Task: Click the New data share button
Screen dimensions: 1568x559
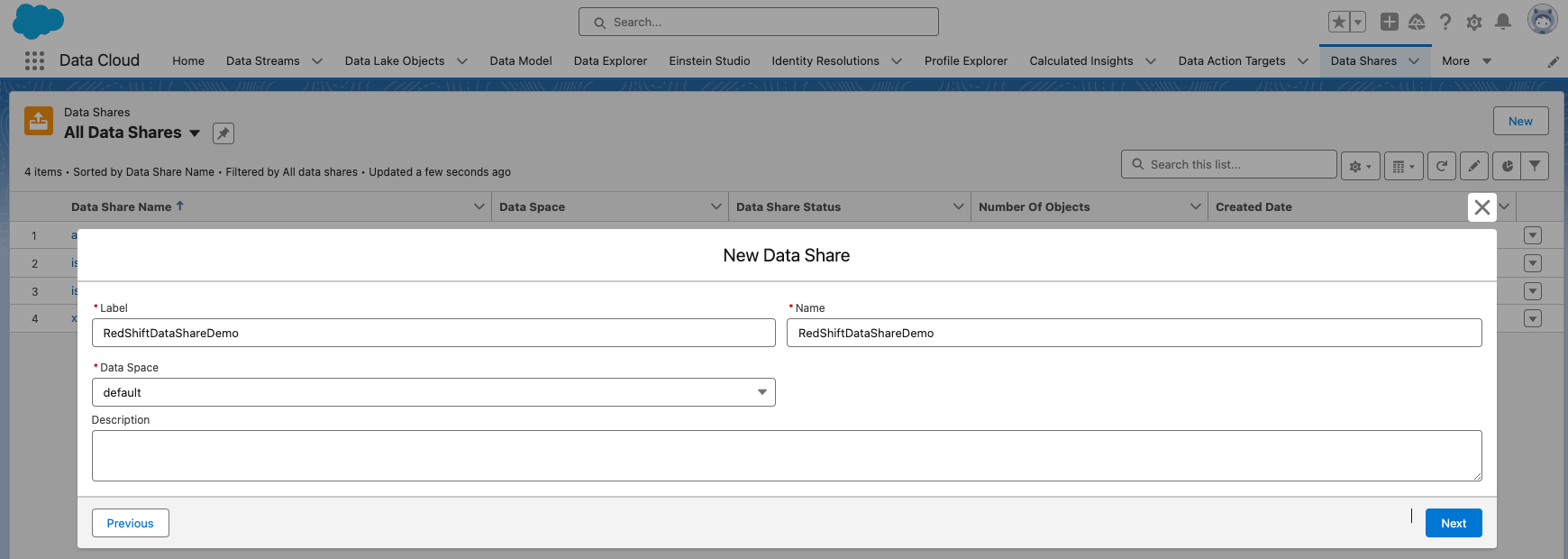Action: coord(1521,121)
